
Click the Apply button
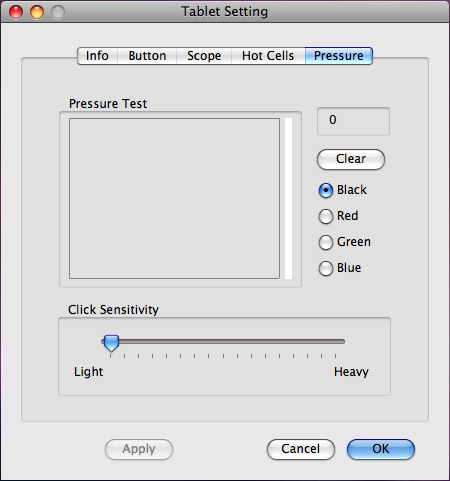coord(139,449)
